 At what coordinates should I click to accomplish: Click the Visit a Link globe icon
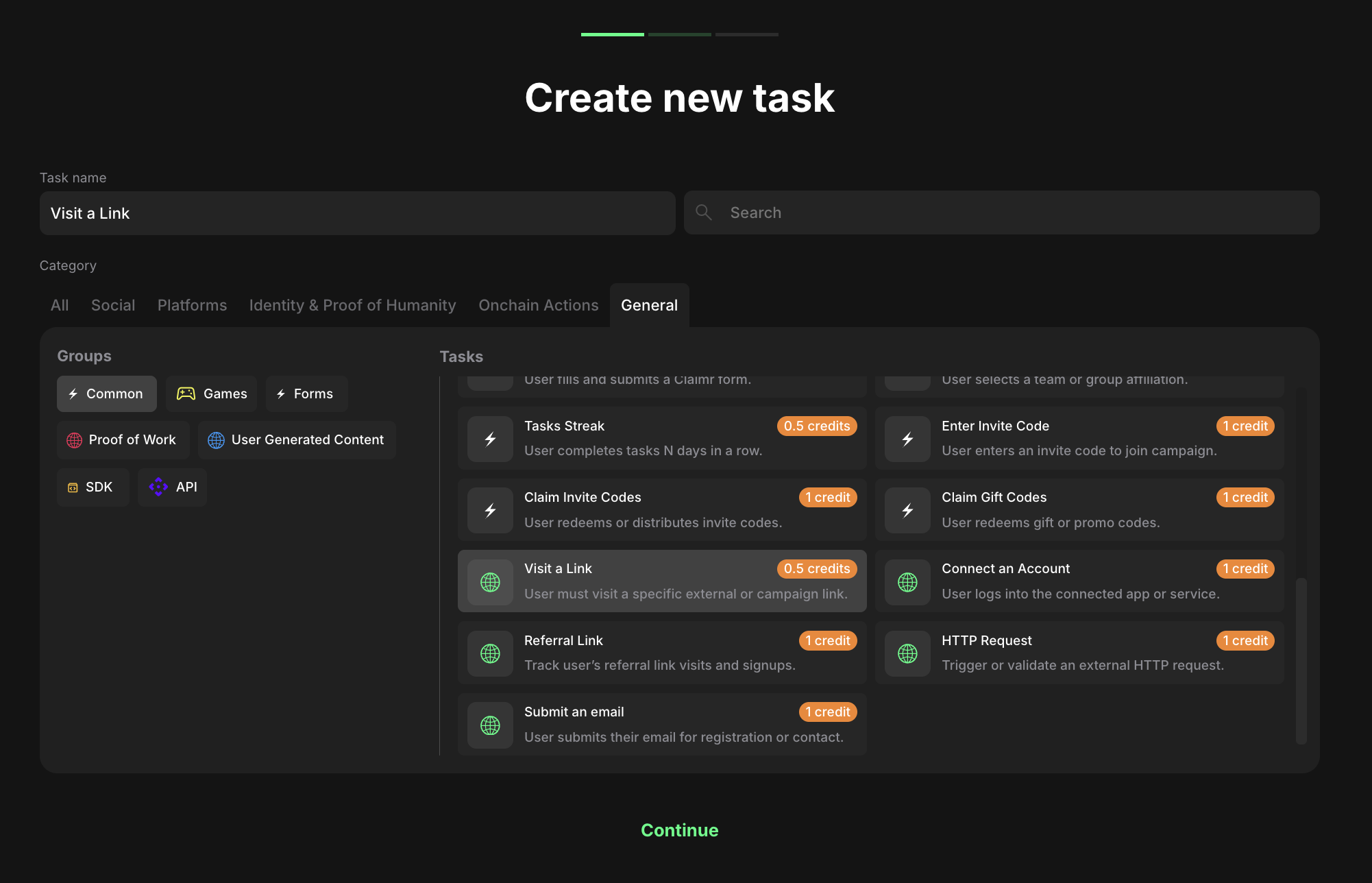(490, 582)
